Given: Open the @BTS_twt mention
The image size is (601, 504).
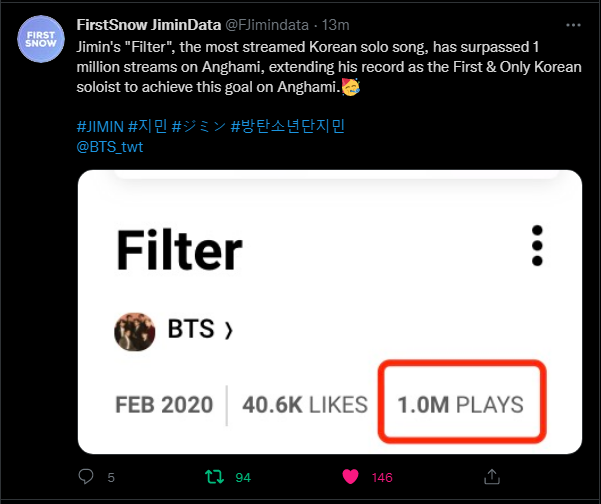Looking at the screenshot, I should tap(110, 147).
